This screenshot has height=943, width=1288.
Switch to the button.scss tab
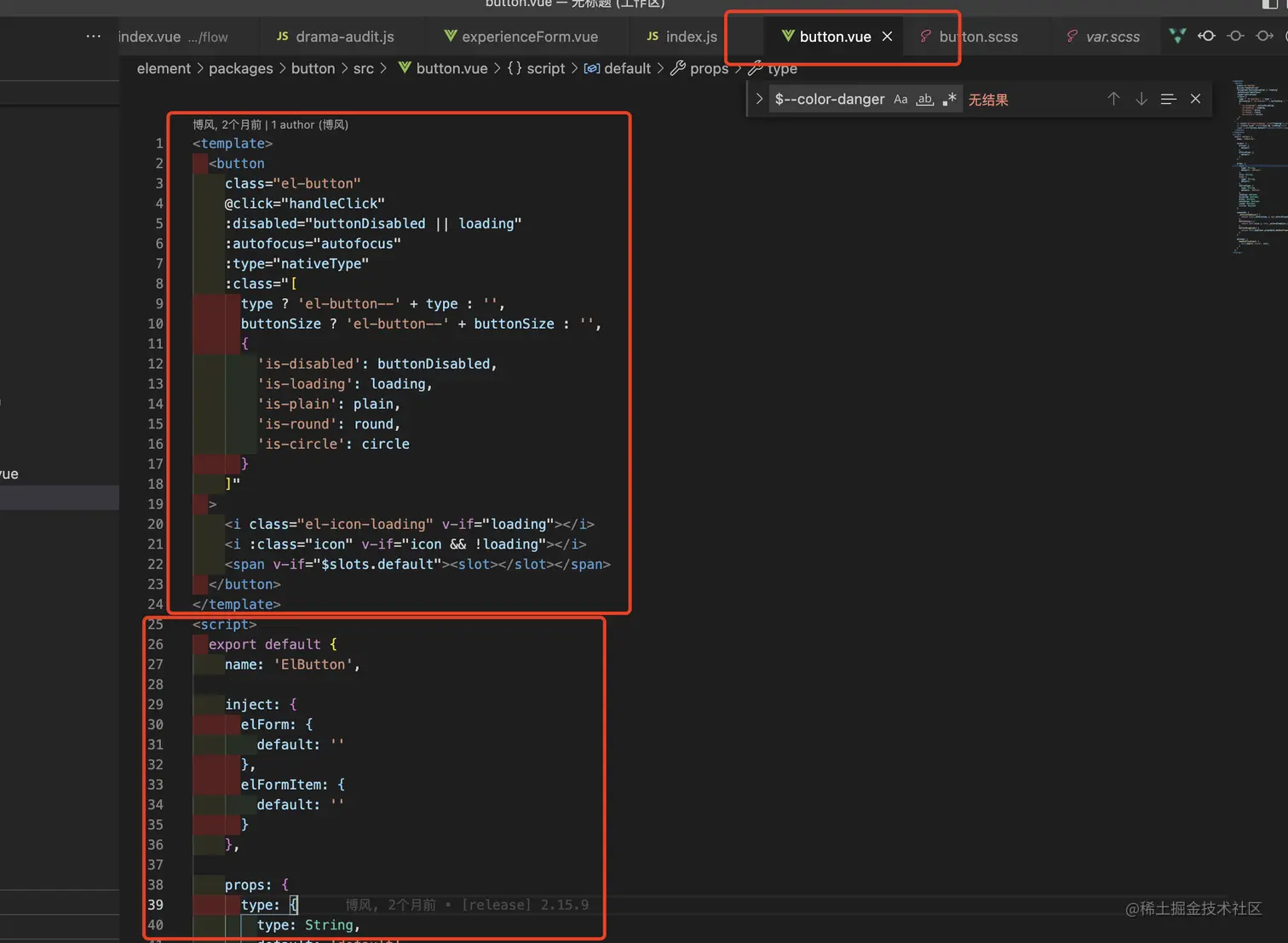(x=978, y=37)
